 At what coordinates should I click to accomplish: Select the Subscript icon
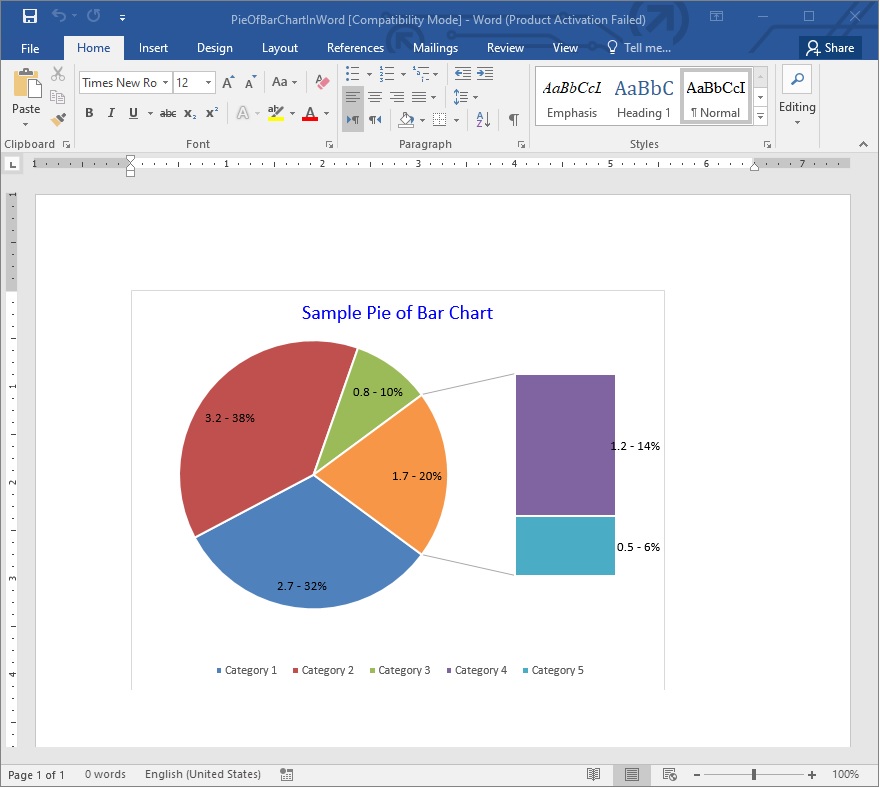tap(190, 114)
